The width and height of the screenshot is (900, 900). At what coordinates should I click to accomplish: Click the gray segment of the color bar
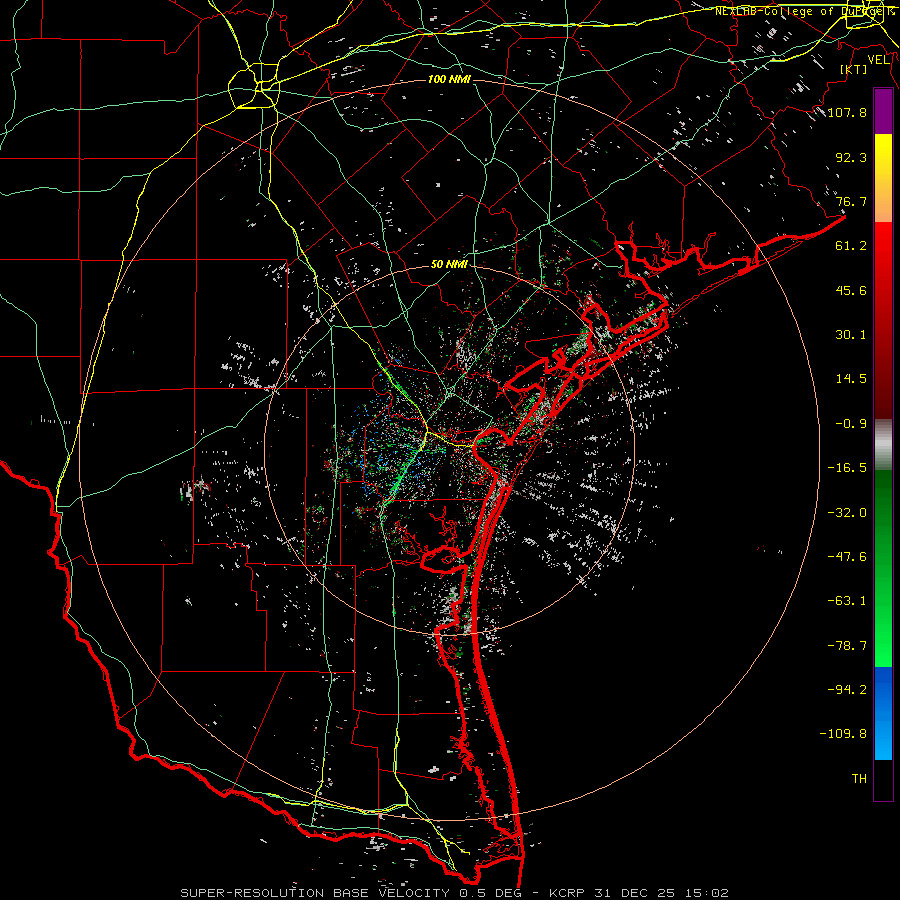coord(883,444)
